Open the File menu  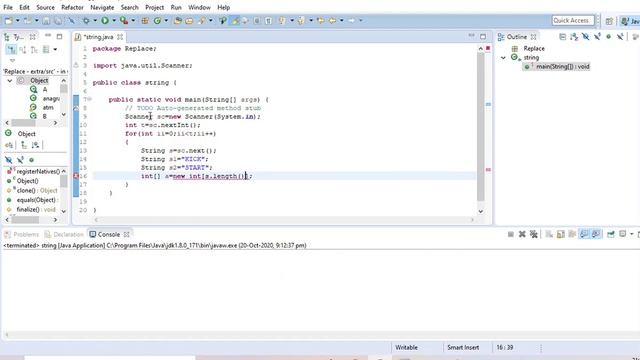tap(8, 7)
